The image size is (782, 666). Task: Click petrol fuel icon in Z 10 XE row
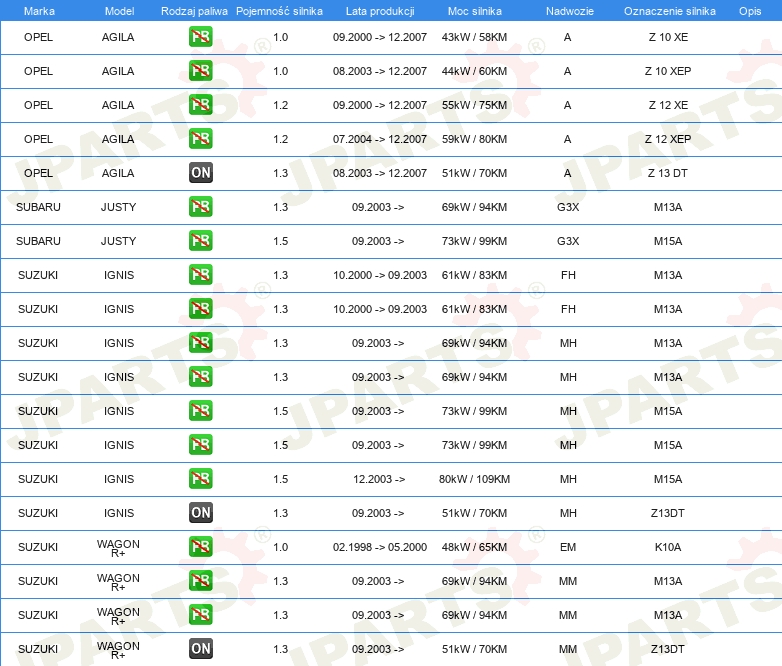click(200, 37)
